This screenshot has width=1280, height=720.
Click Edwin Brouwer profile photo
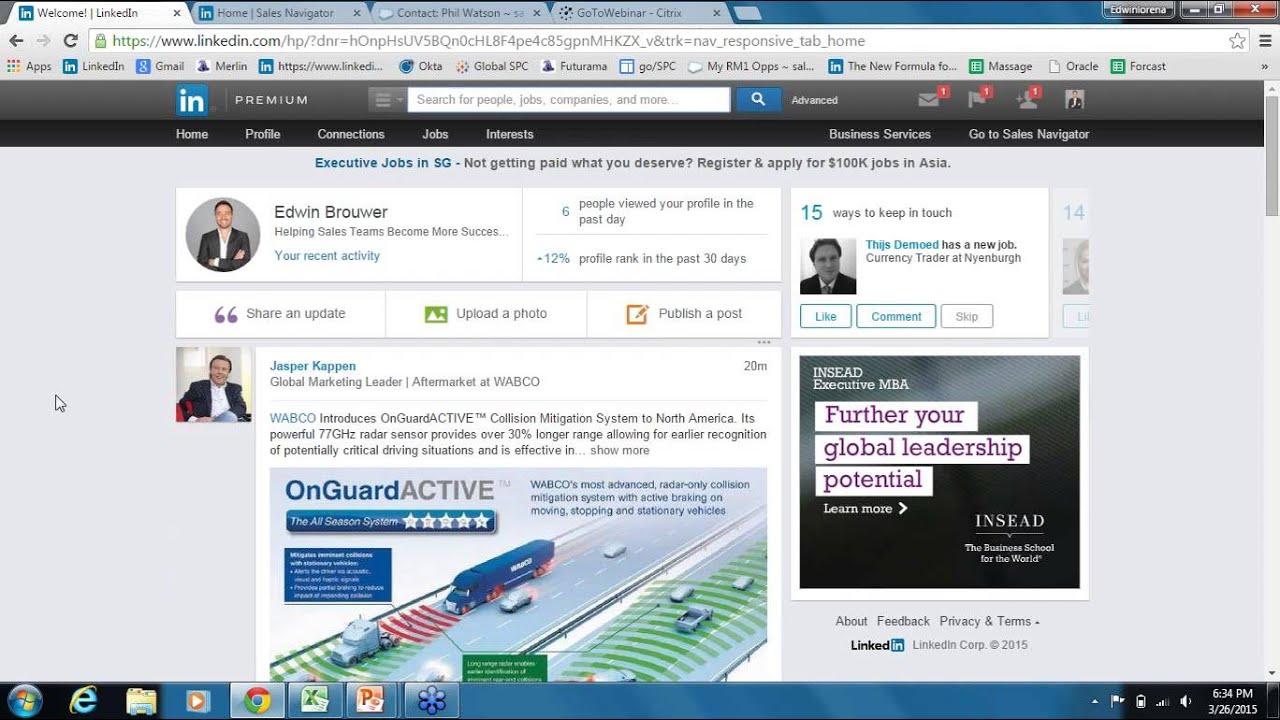point(223,235)
